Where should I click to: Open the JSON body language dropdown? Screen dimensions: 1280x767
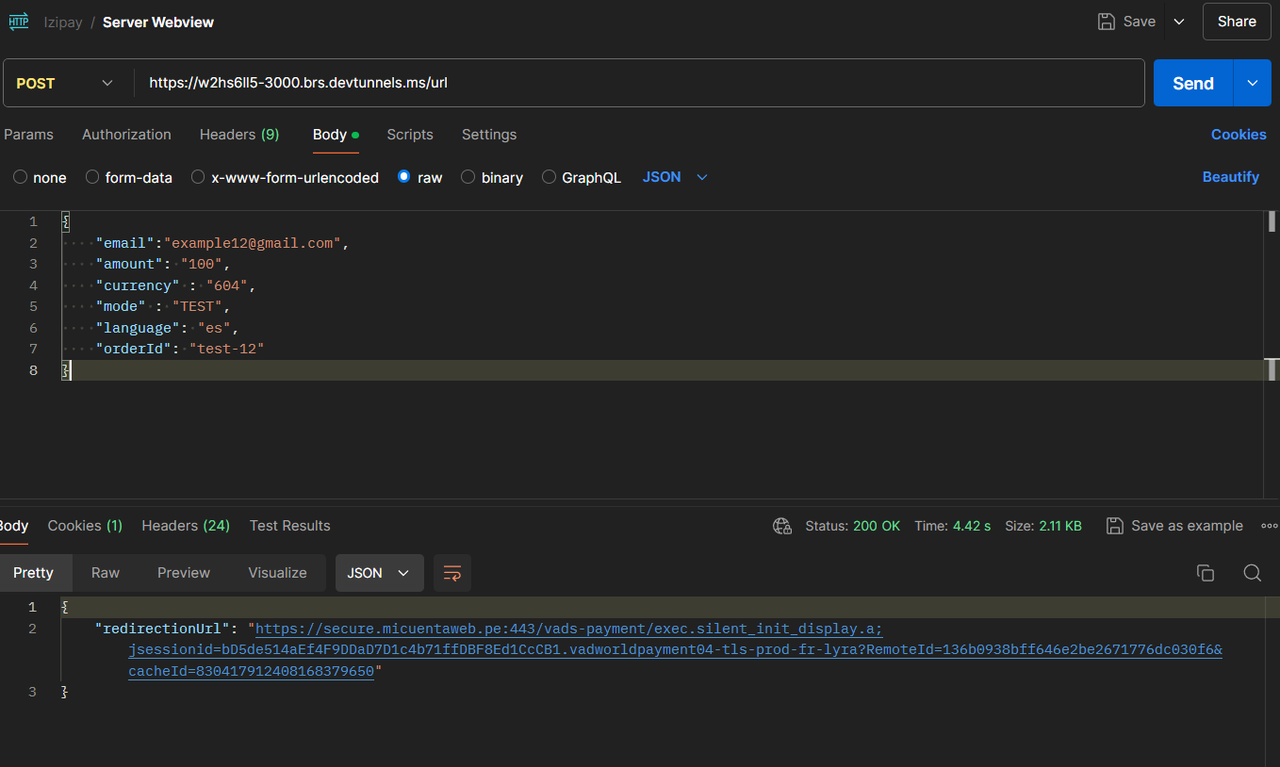(x=675, y=177)
